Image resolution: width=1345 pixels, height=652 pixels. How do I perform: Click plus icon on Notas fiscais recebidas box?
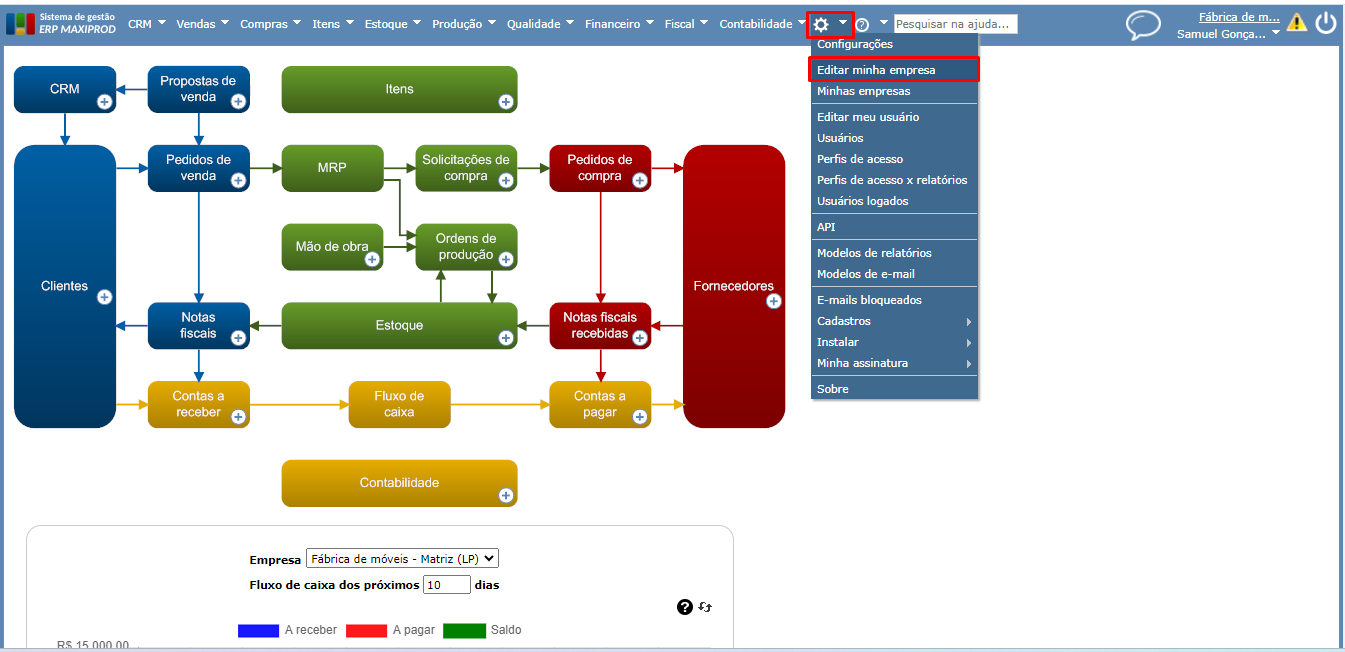coord(640,338)
